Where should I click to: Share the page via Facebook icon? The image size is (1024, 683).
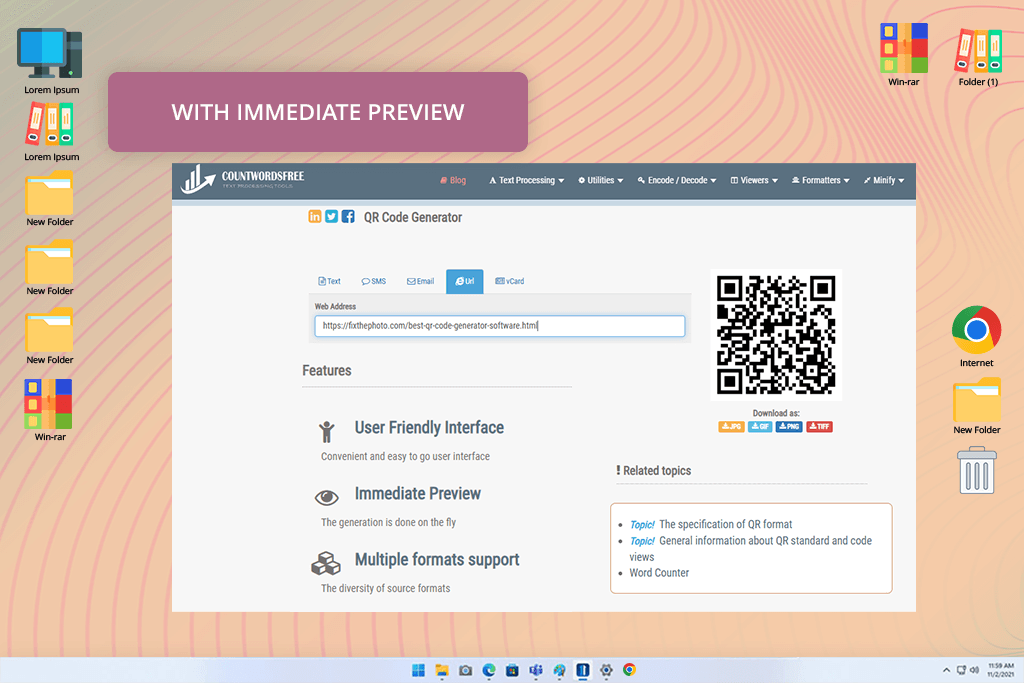(348, 216)
